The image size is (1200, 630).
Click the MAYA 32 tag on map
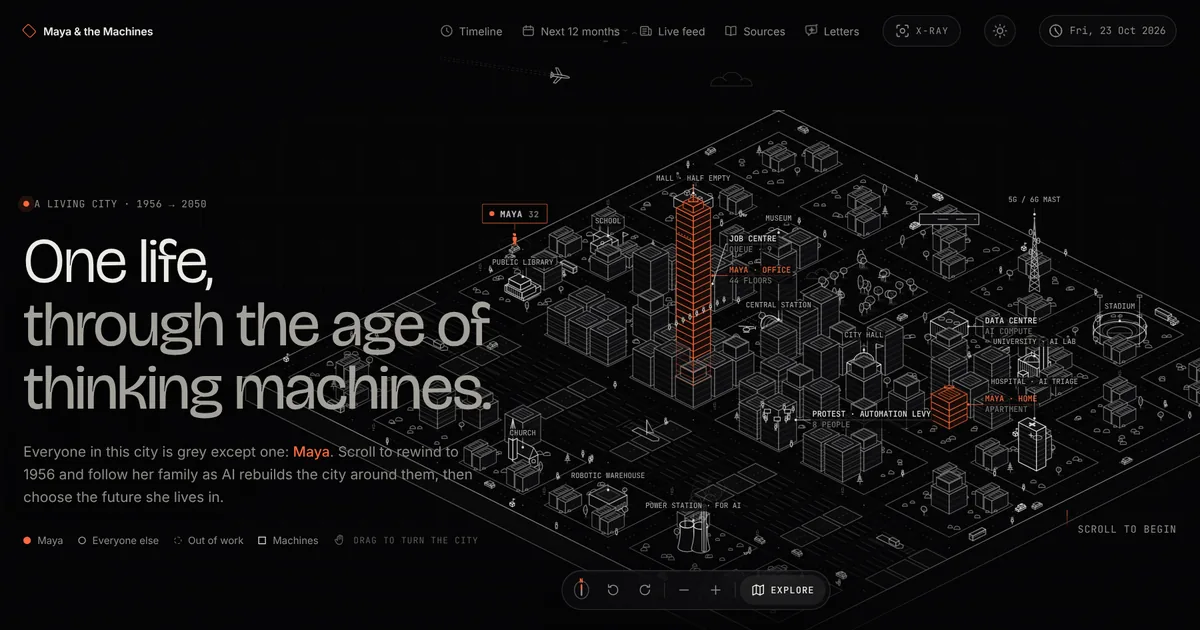click(515, 214)
